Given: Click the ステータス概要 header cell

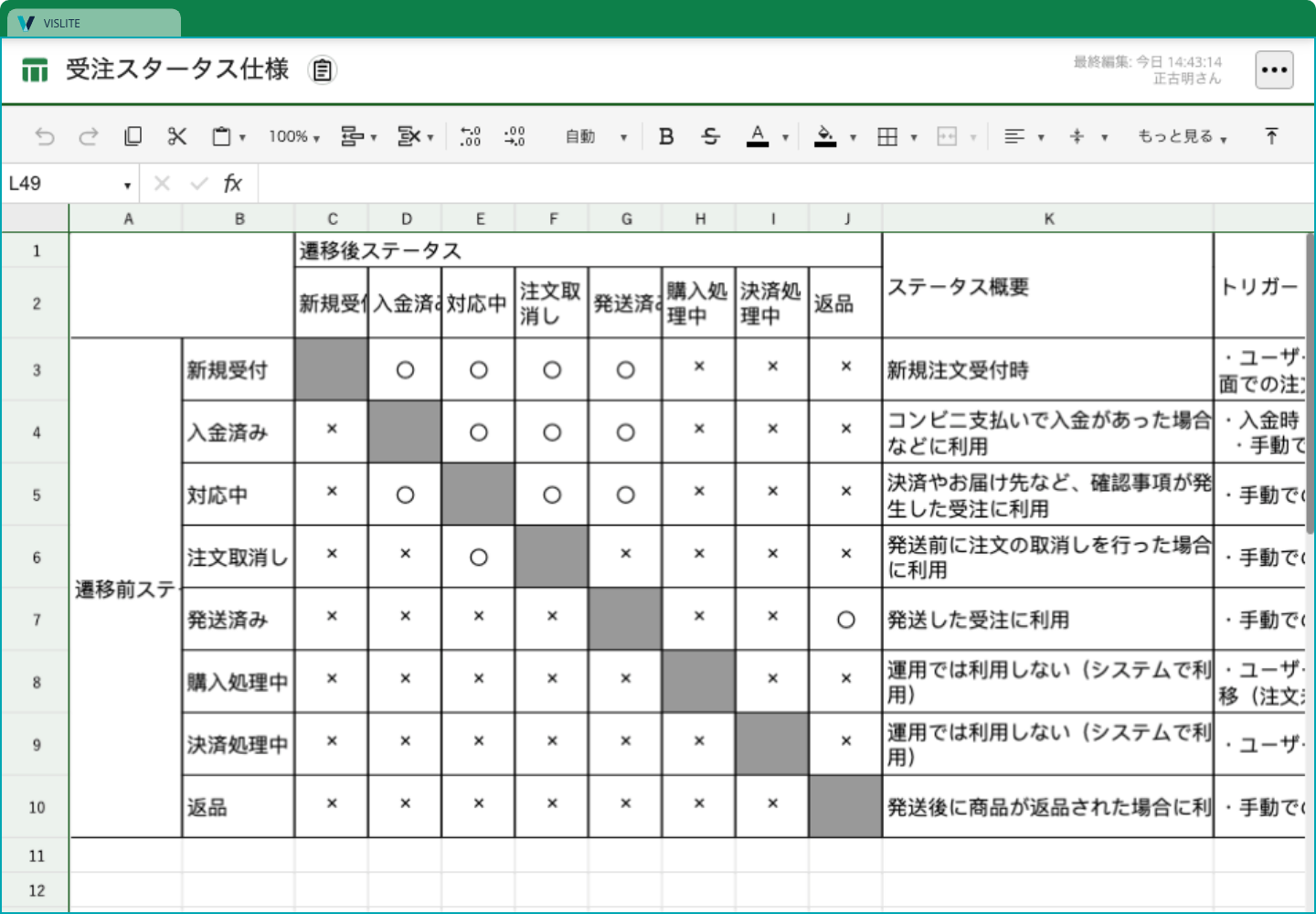Looking at the screenshot, I should coord(1048,286).
